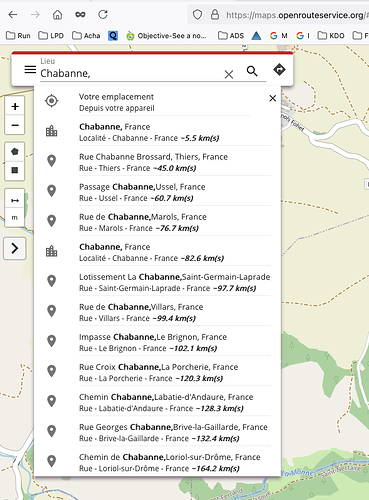This screenshot has height=500, width=369.
Task: Open the Objective-See bookmark
Action: point(166,35)
